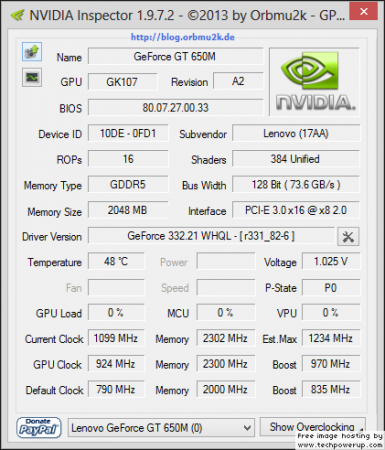The image size is (385, 450).
Task: Click the Voltage value 1.025 V
Action: 331,261
